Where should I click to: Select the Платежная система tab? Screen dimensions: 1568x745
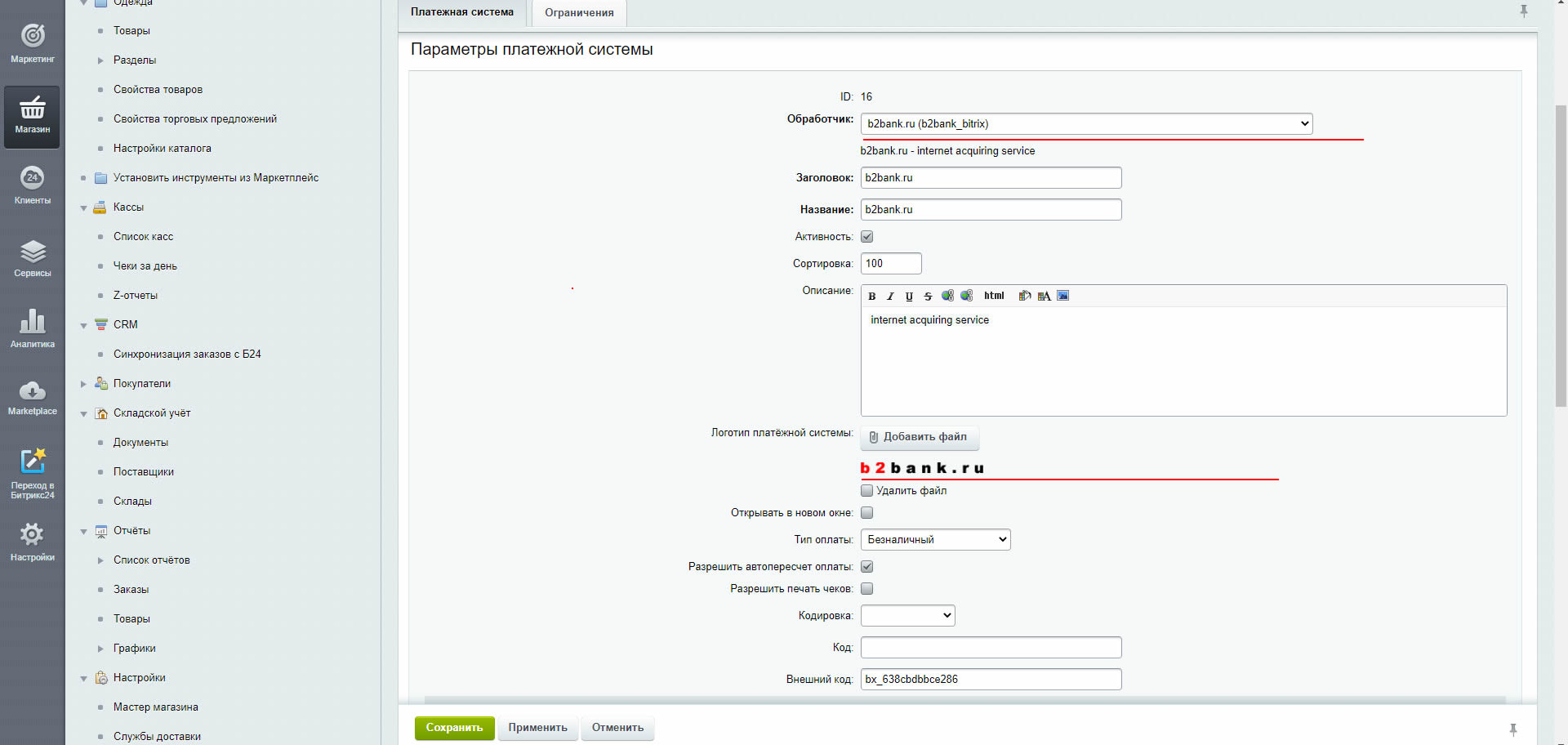[x=462, y=12]
